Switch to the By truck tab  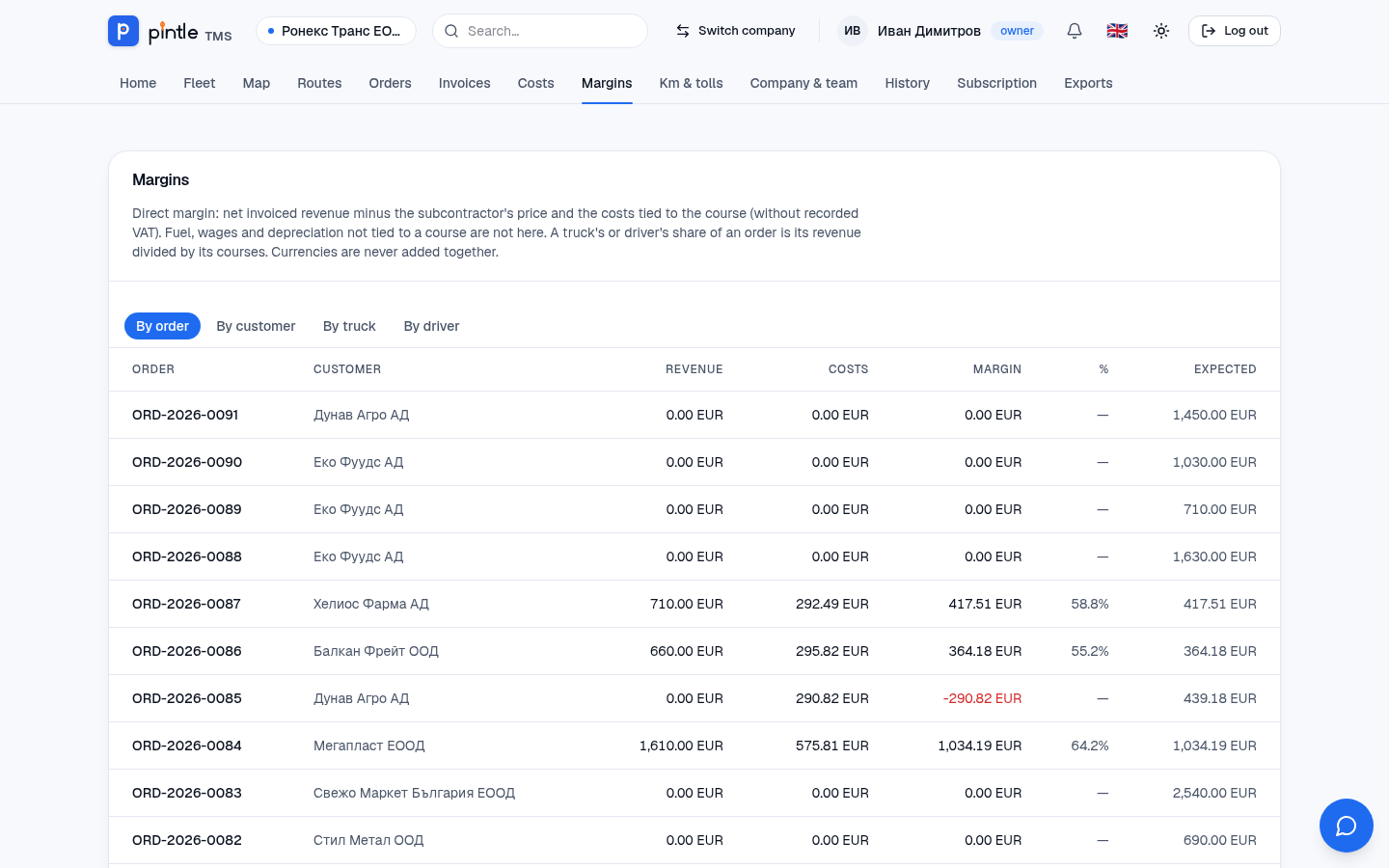349,326
